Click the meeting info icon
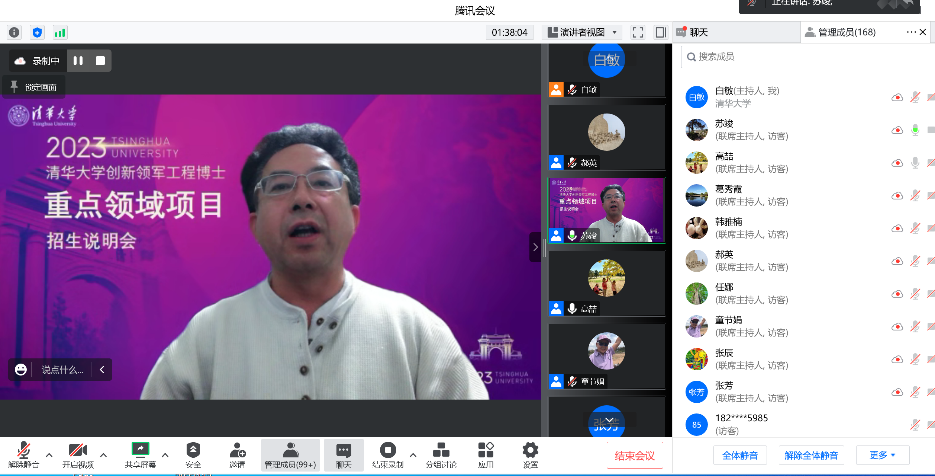 [x=14, y=33]
